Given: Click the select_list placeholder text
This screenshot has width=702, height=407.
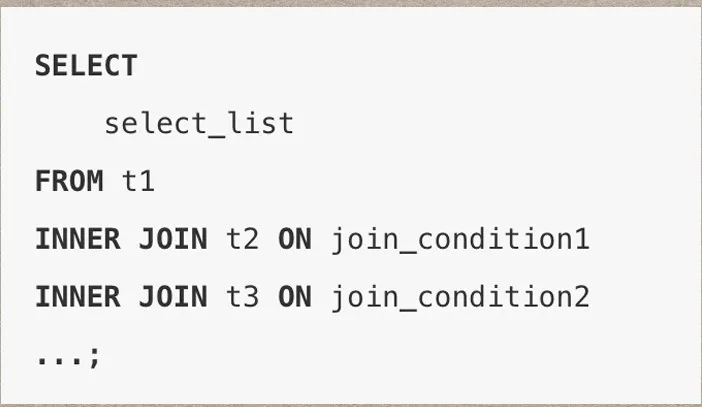Looking at the screenshot, I should (x=199, y=124).
